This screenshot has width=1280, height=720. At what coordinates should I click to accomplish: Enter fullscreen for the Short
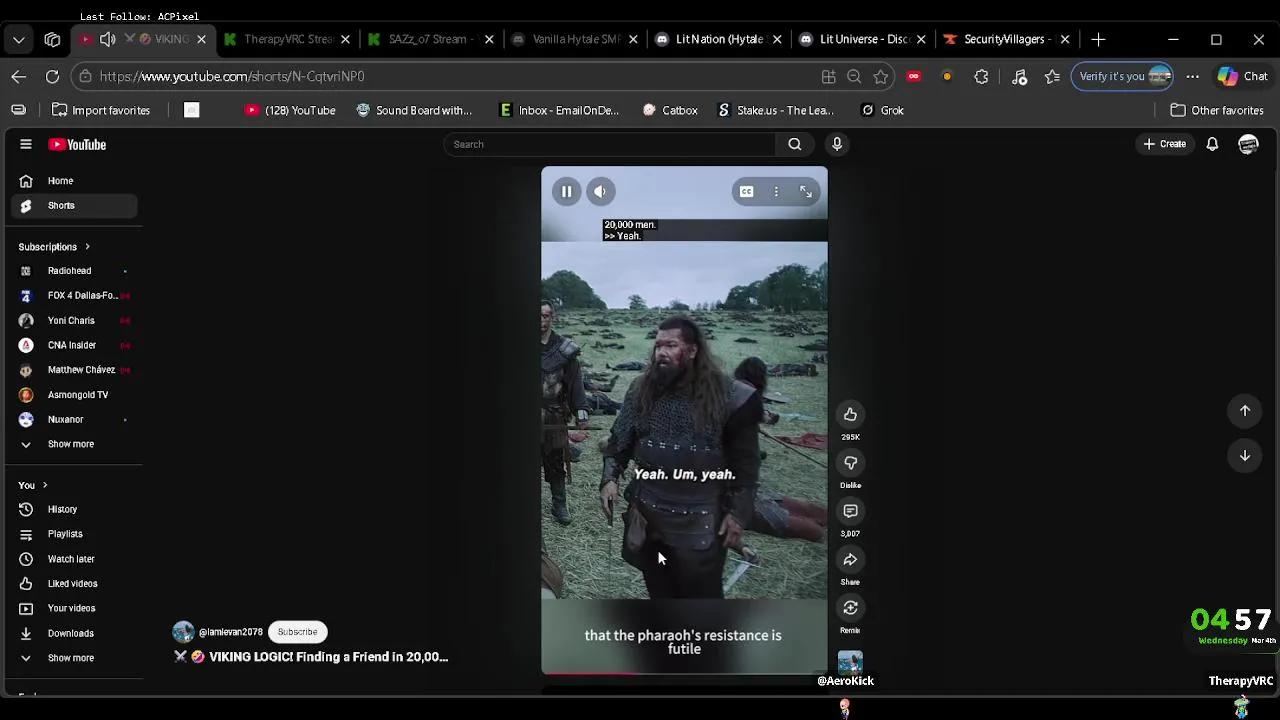point(806,192)
